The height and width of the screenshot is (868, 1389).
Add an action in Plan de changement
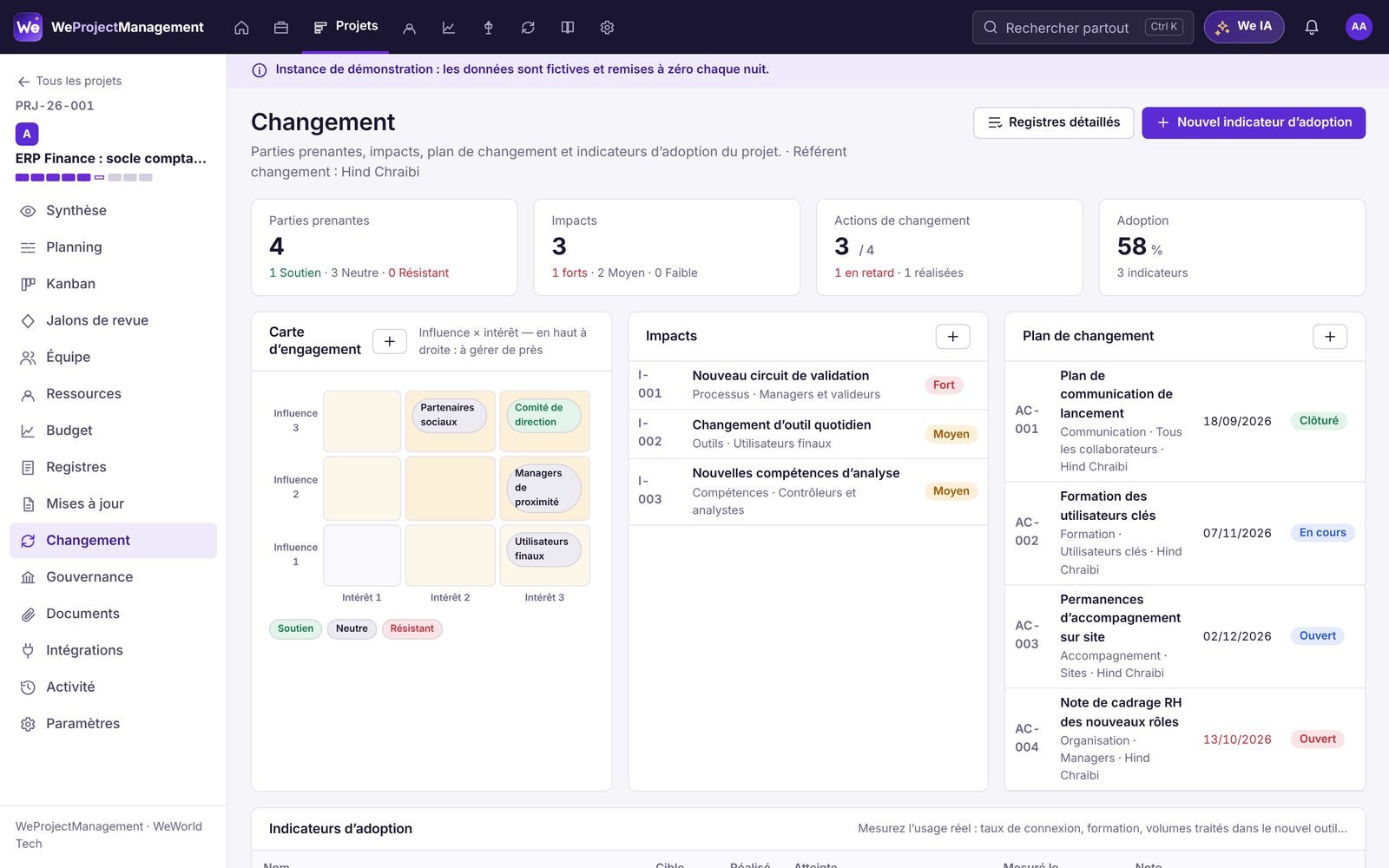click(1330, 337)
